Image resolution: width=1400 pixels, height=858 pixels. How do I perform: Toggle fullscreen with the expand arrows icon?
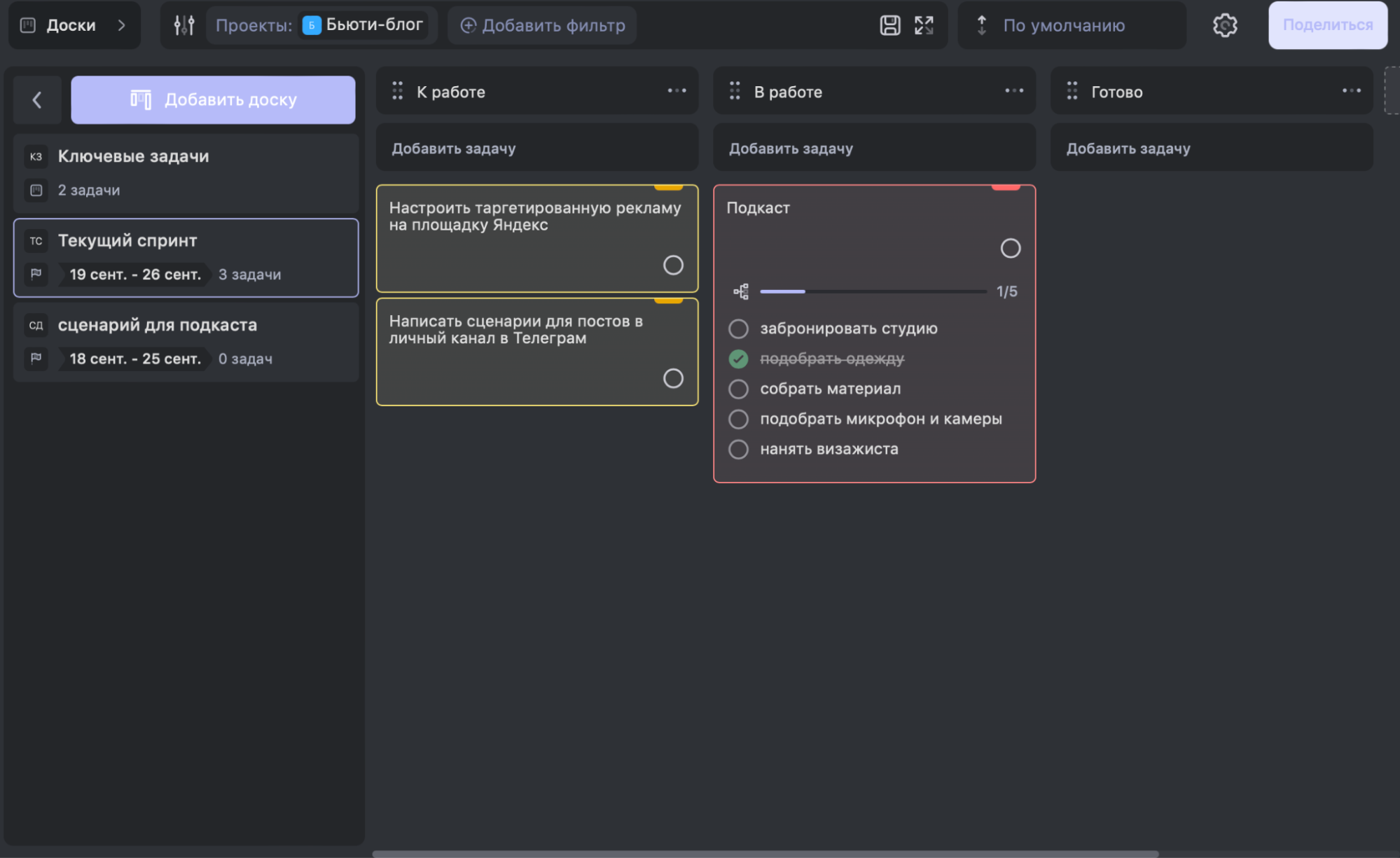[x=924, y=25]
